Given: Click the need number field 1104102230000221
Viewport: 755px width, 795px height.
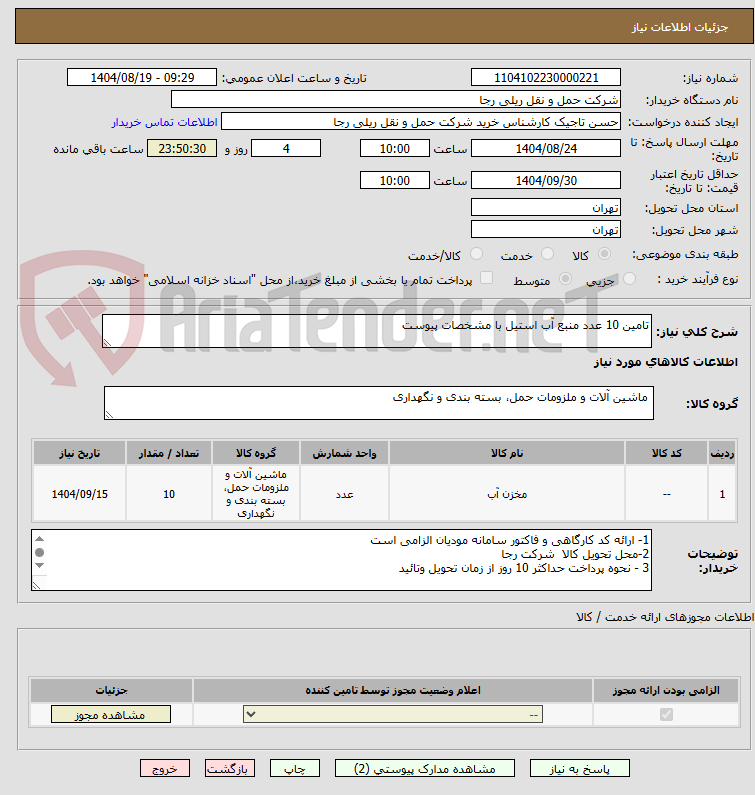Looking at the screenshot, I should point(546,78).
